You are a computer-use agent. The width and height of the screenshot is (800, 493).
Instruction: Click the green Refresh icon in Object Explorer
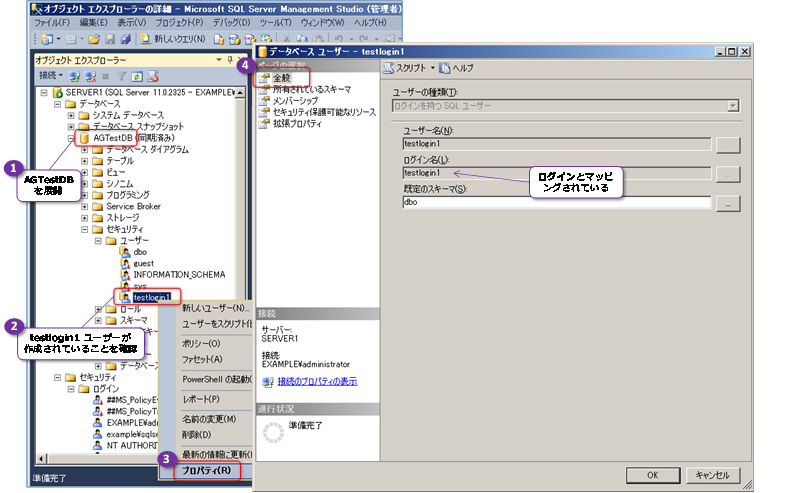point(137,77)
